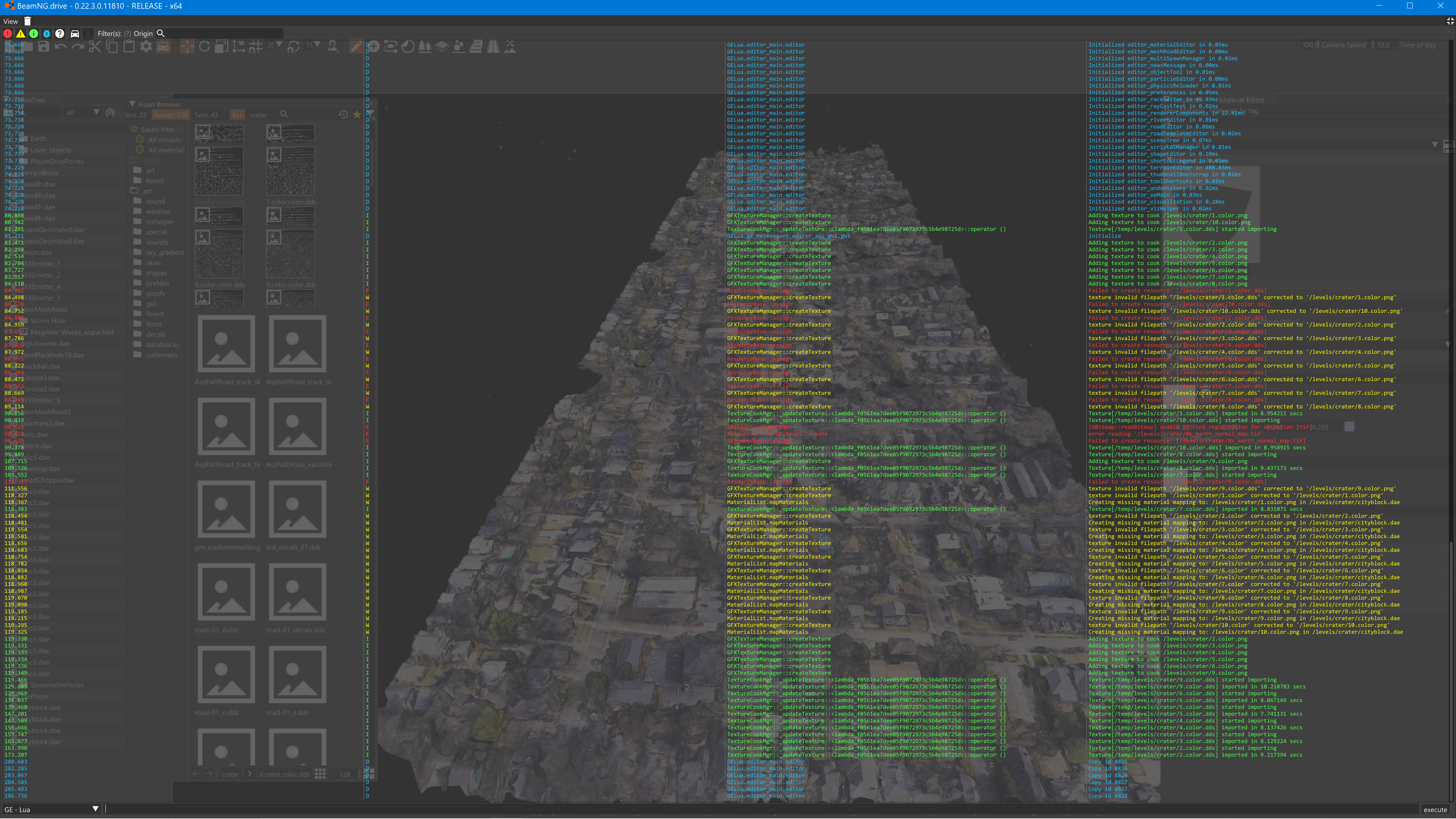
Task: Click the Save level toolbar icon
Action: [x=44, y=47]
